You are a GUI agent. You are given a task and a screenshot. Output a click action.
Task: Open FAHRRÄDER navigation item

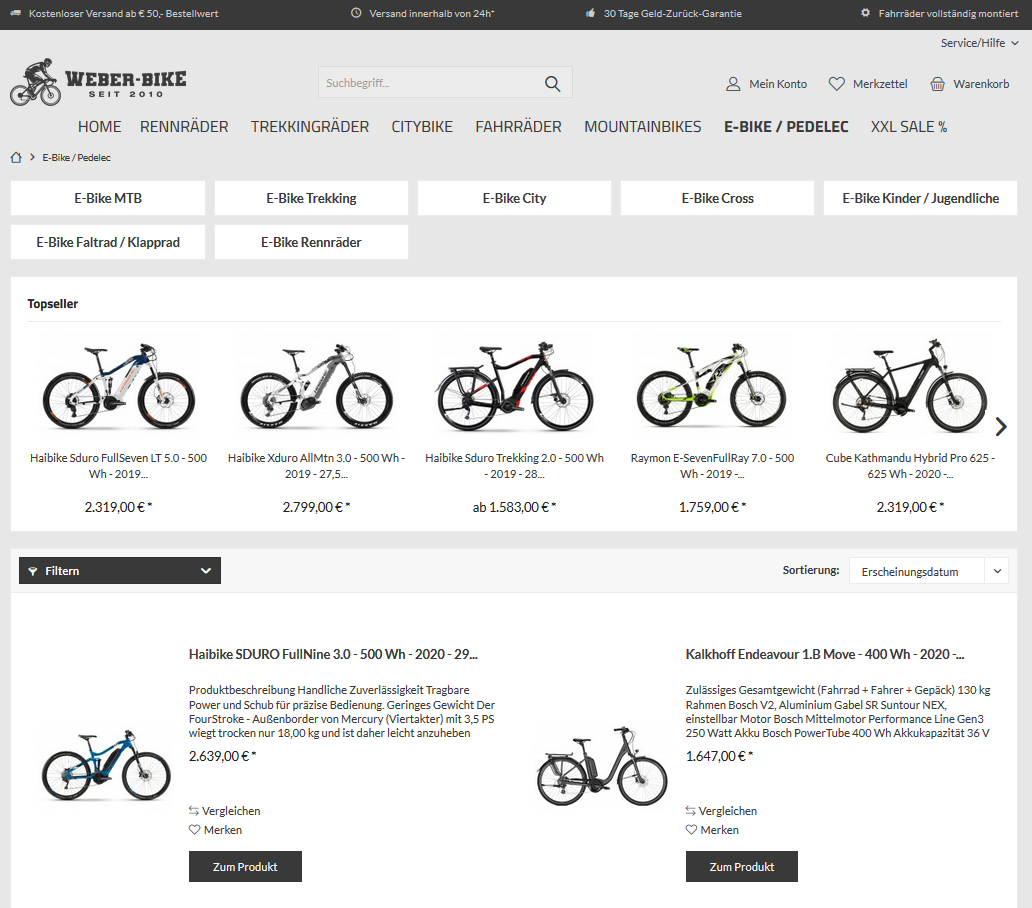(519, 127)
